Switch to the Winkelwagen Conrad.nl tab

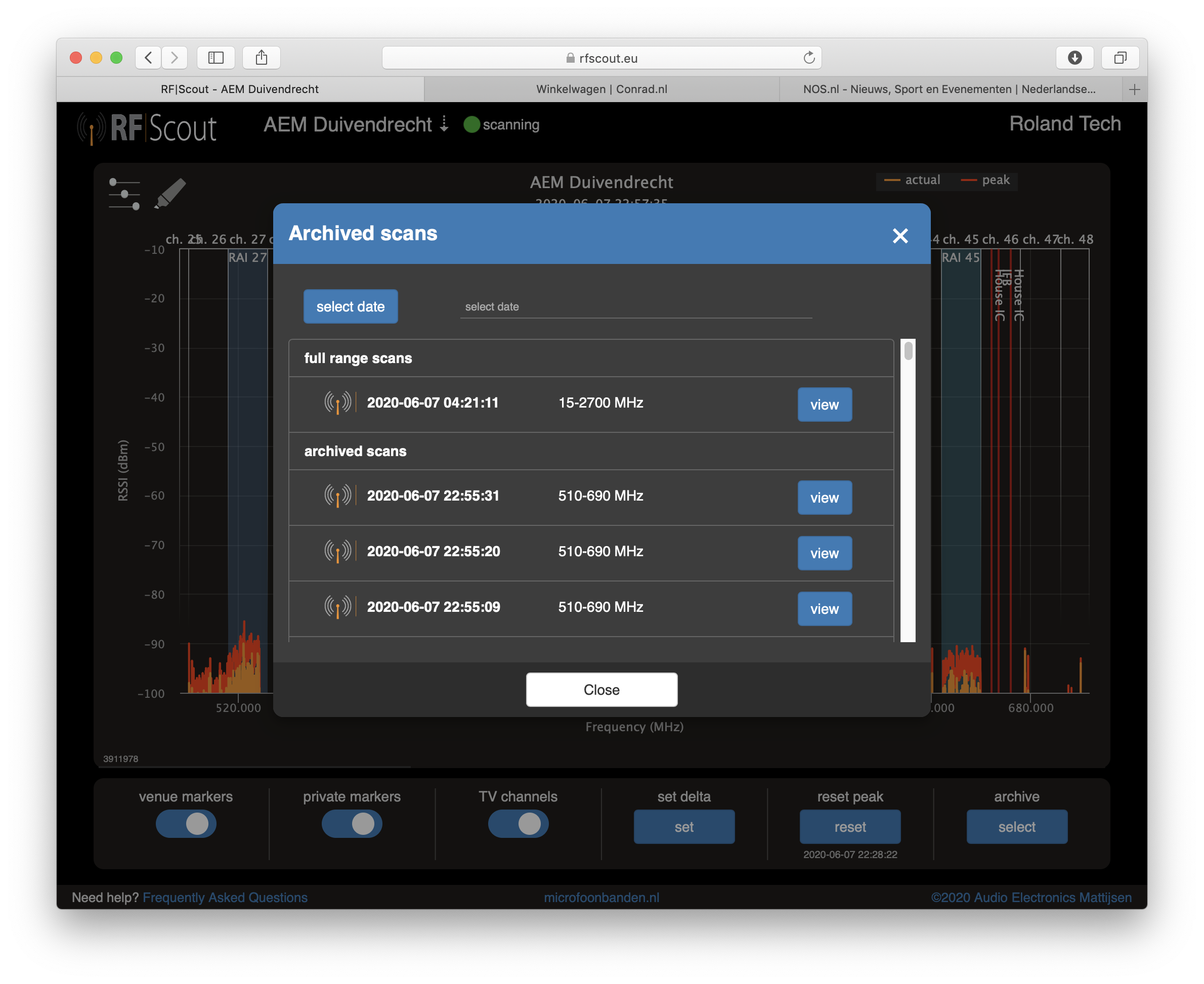pyautogui.click(x=601, y=89)
